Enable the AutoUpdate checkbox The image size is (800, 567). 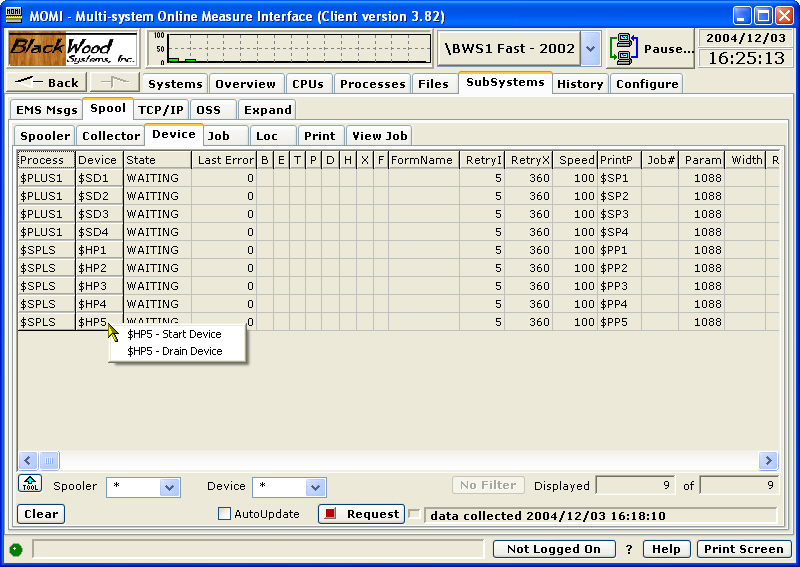pos(224,514)
